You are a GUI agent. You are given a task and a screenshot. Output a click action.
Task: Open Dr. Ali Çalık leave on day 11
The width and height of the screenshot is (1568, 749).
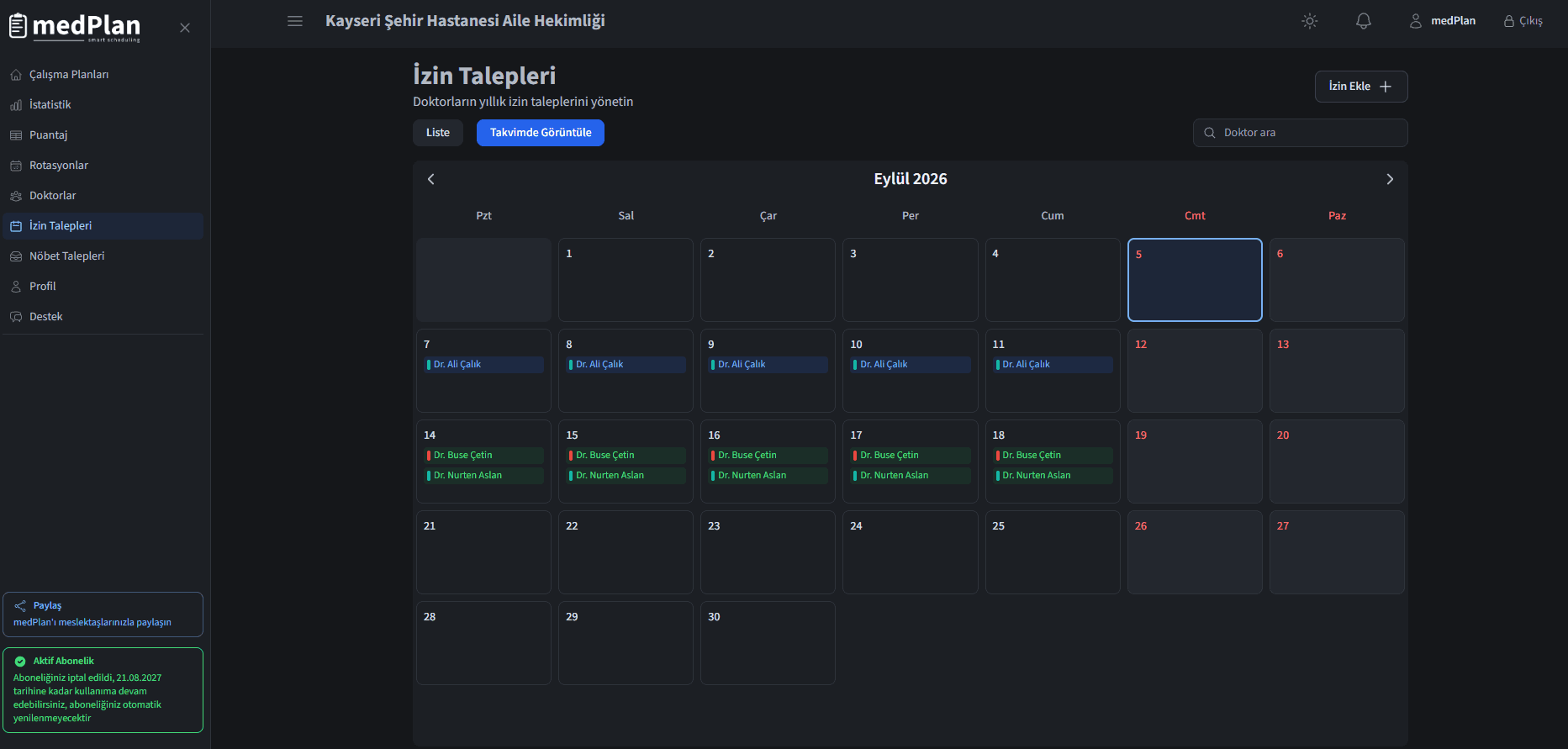[x=1053, y=365]
